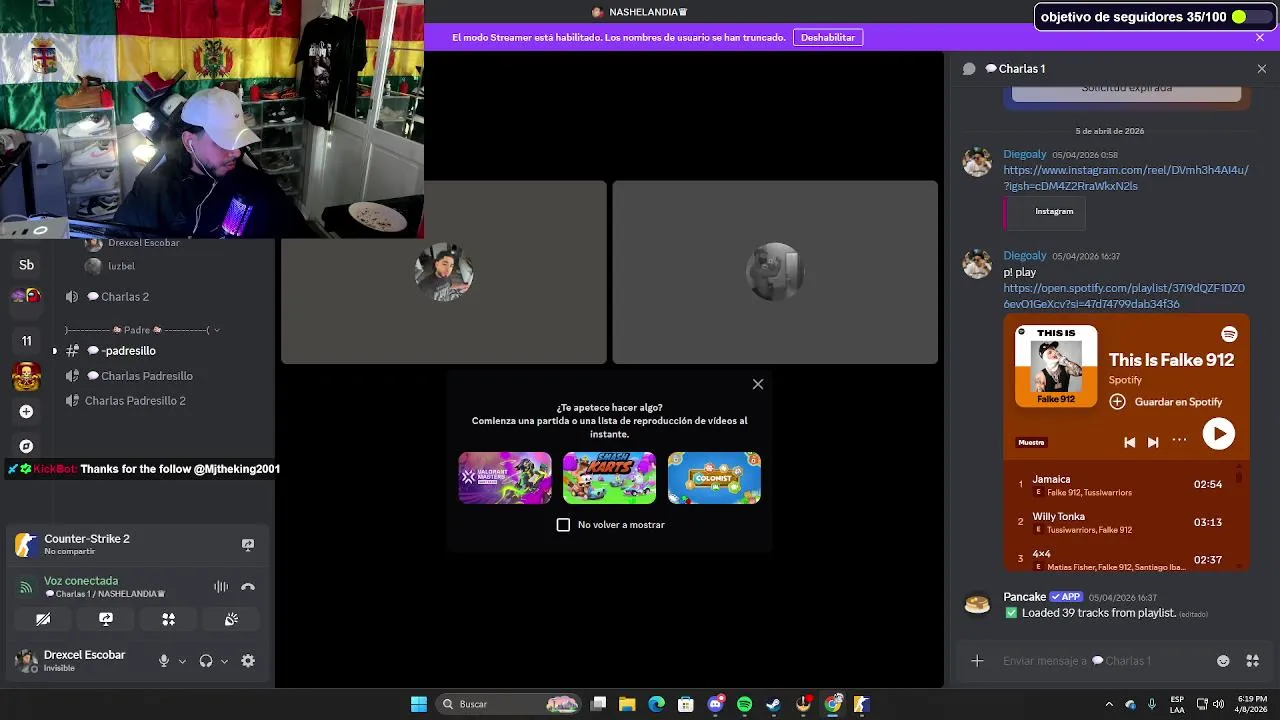Viewport: 1280px width, 720px height.
Task: Open the soundboard button
Action: (x=231, y=619)
